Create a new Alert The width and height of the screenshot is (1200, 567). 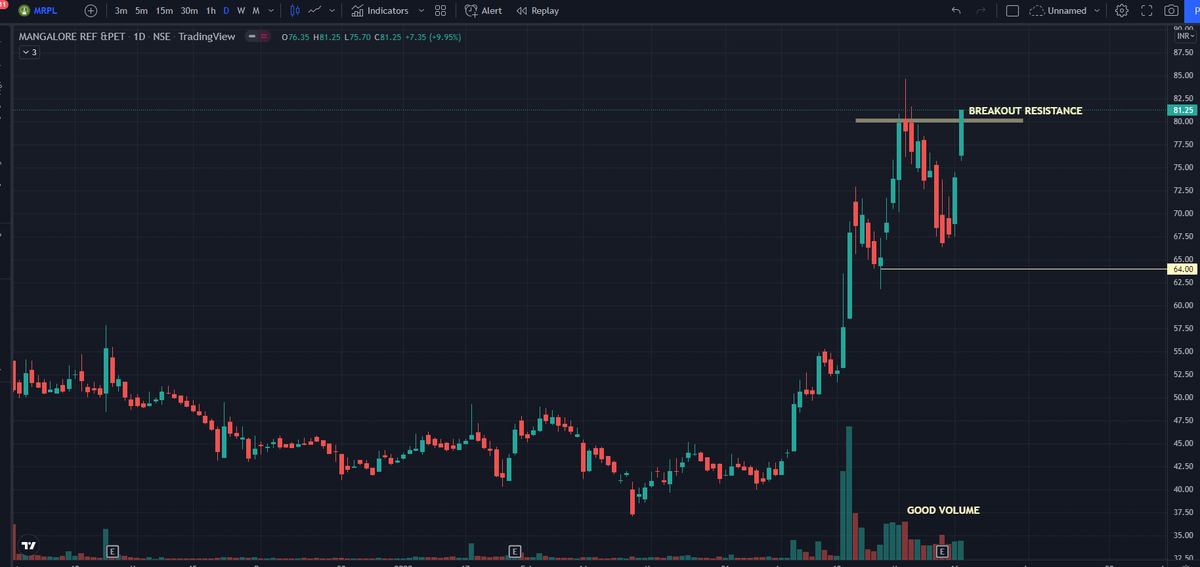tap(484, 10)
